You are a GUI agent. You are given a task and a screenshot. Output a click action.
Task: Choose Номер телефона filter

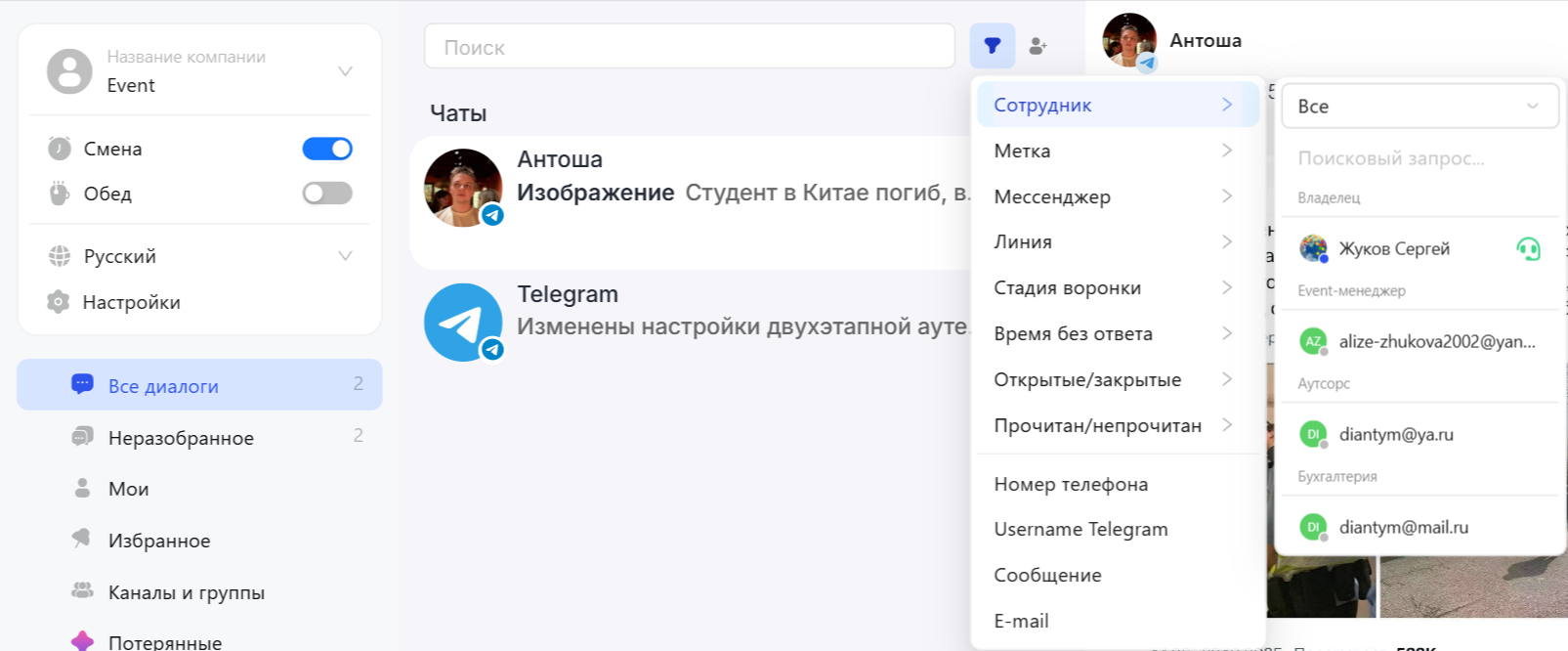coord(1071,484)
